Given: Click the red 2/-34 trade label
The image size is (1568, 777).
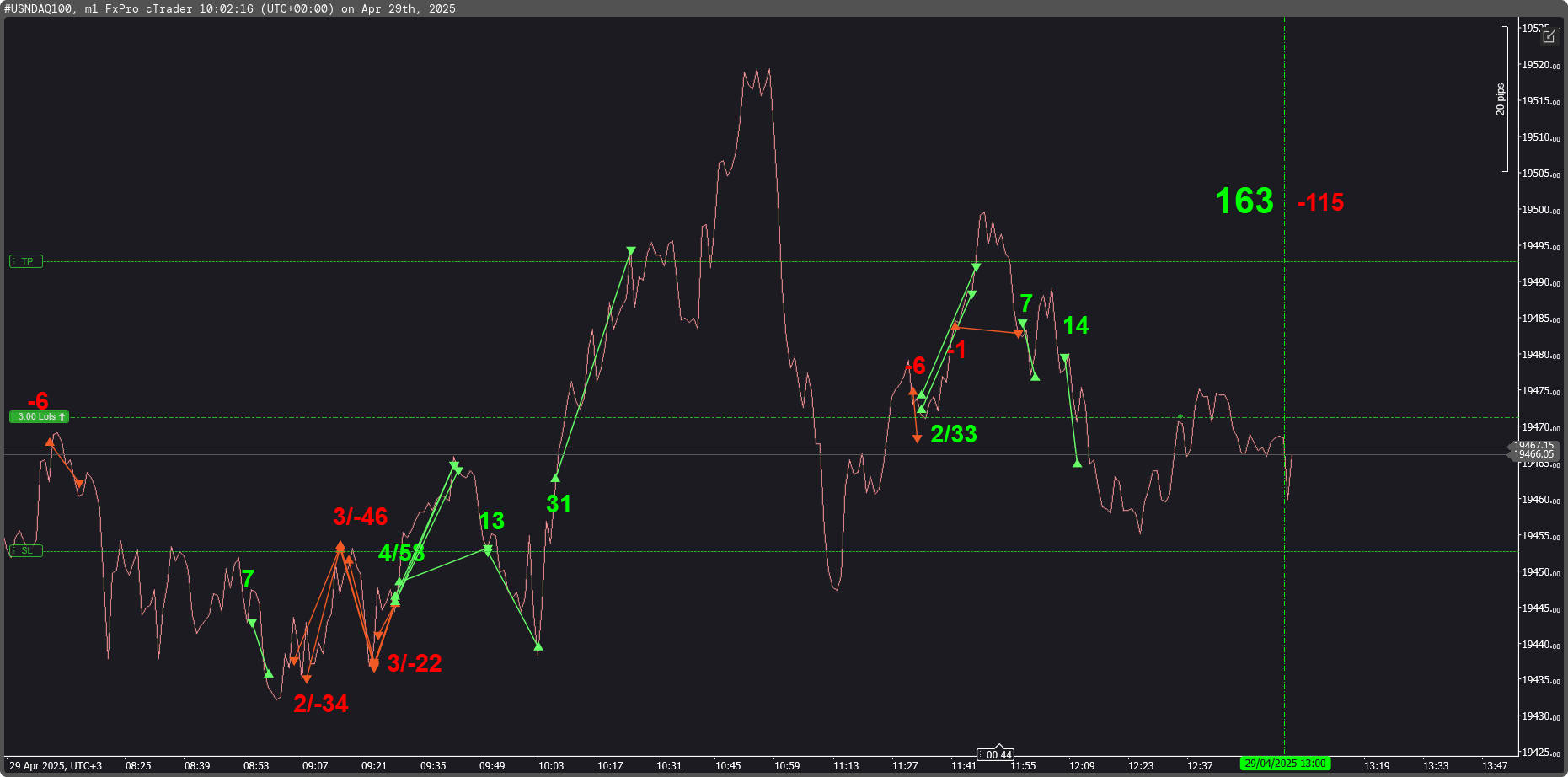Looking at the screenshot, I should [x=320, y=704].
